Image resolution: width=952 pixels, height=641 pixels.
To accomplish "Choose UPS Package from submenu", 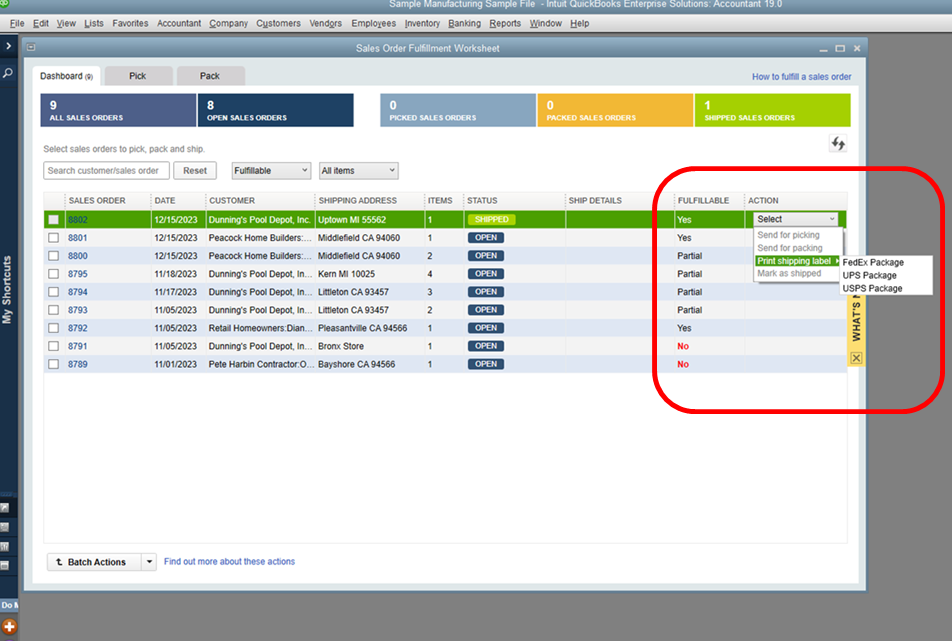I will click(869, 275).
